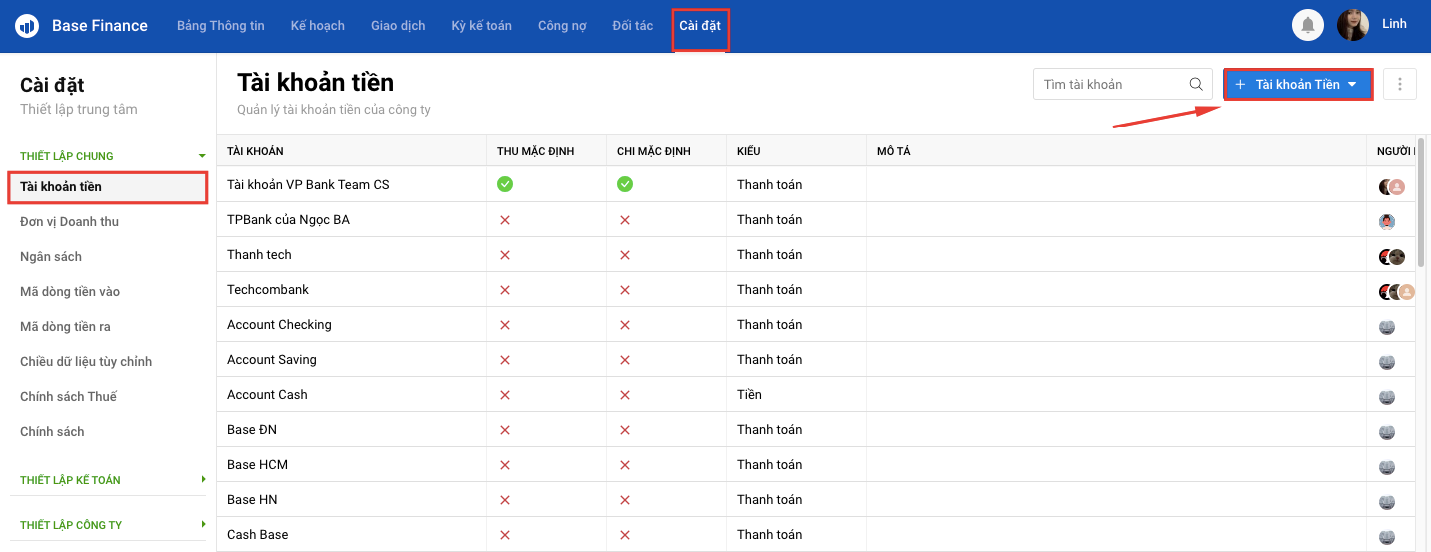Open Đơn vị Doanh thu settings
The height and width of the screenshot is (552, 1431).
pos(69,222)
